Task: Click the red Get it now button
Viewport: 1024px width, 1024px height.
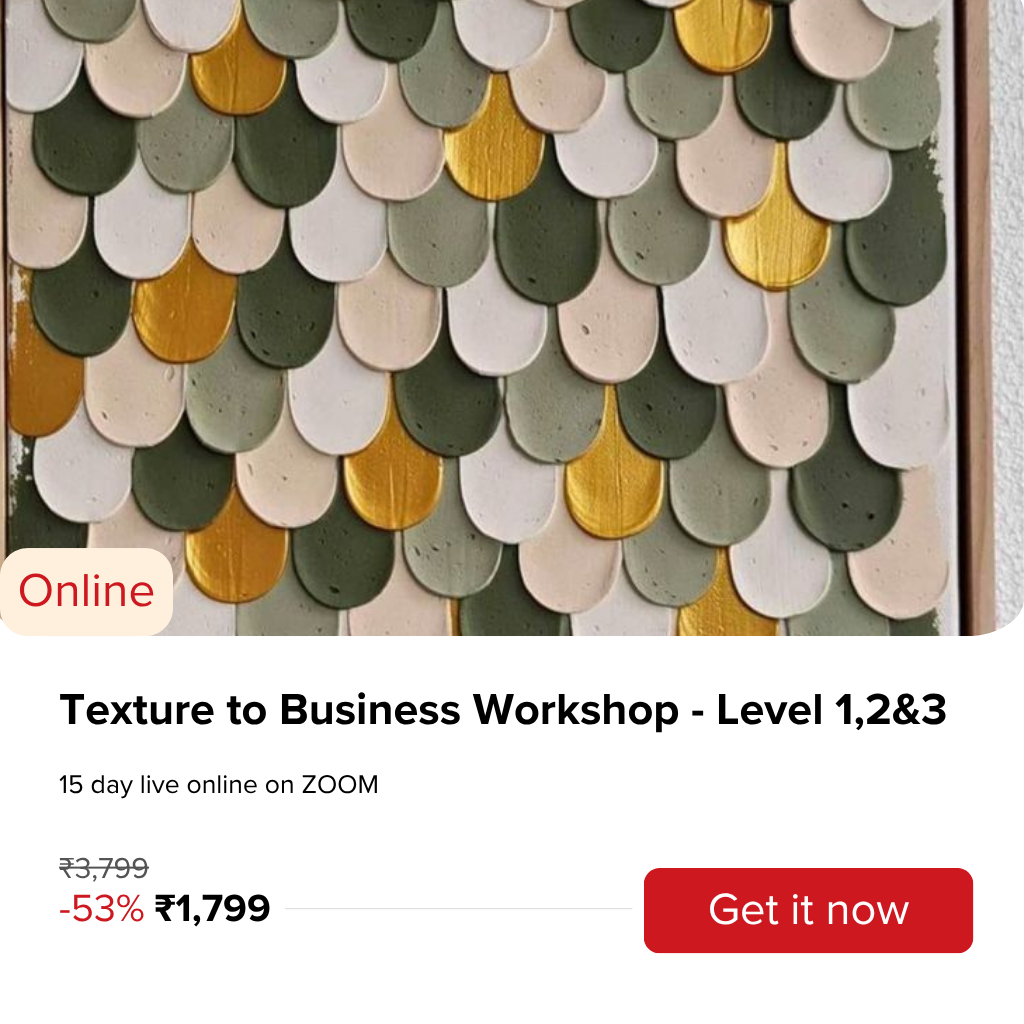Action: 808,910
